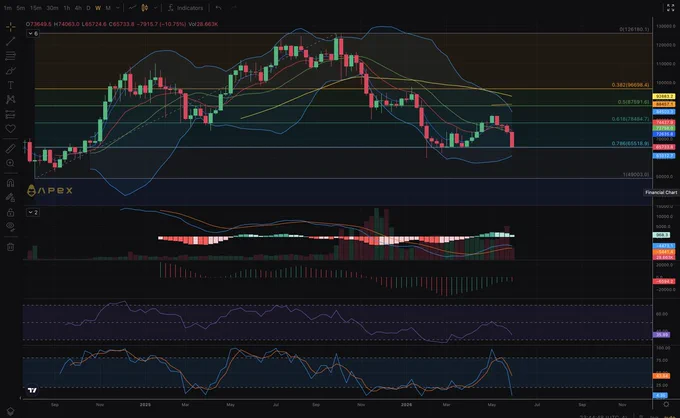This screenshot has width=680, height=418.
Task: Click the 0.382(96698.4) Fibonacci level label
Action: coord(630,85)
